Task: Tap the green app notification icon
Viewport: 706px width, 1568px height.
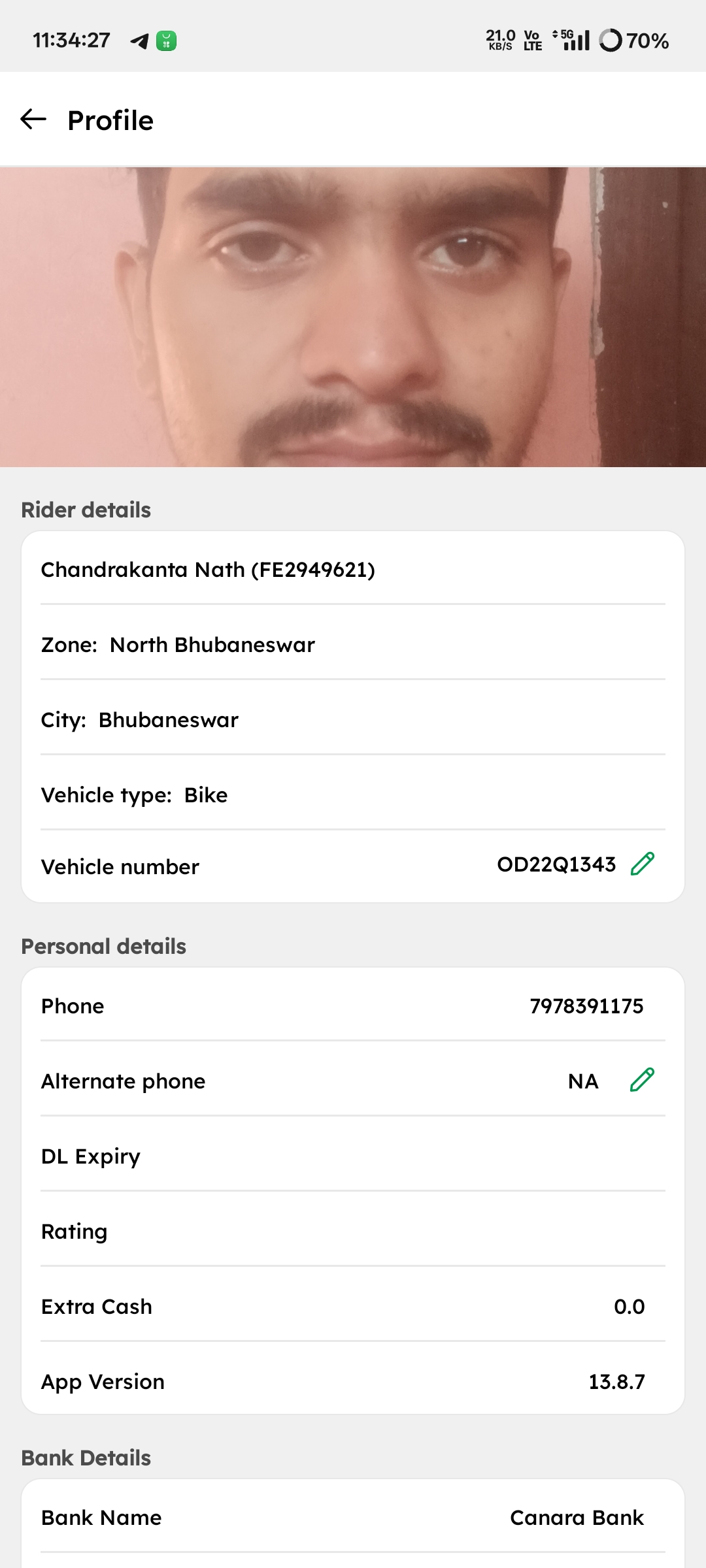Action: click(167, 41)
